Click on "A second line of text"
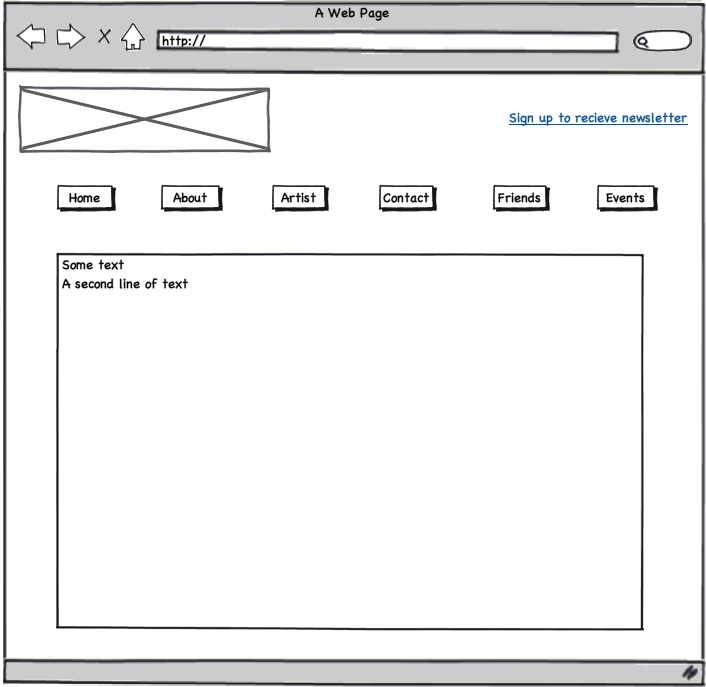706x687 pixels. coord(125,284)
